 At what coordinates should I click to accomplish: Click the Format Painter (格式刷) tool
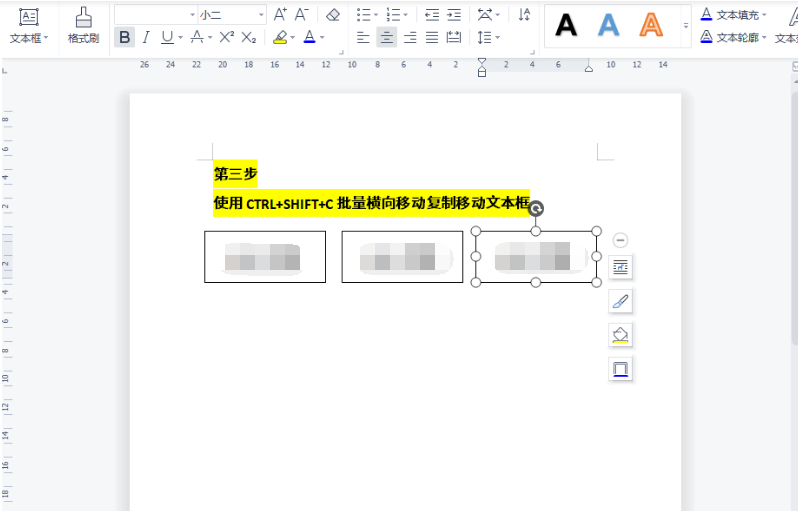tap(83, 25)
